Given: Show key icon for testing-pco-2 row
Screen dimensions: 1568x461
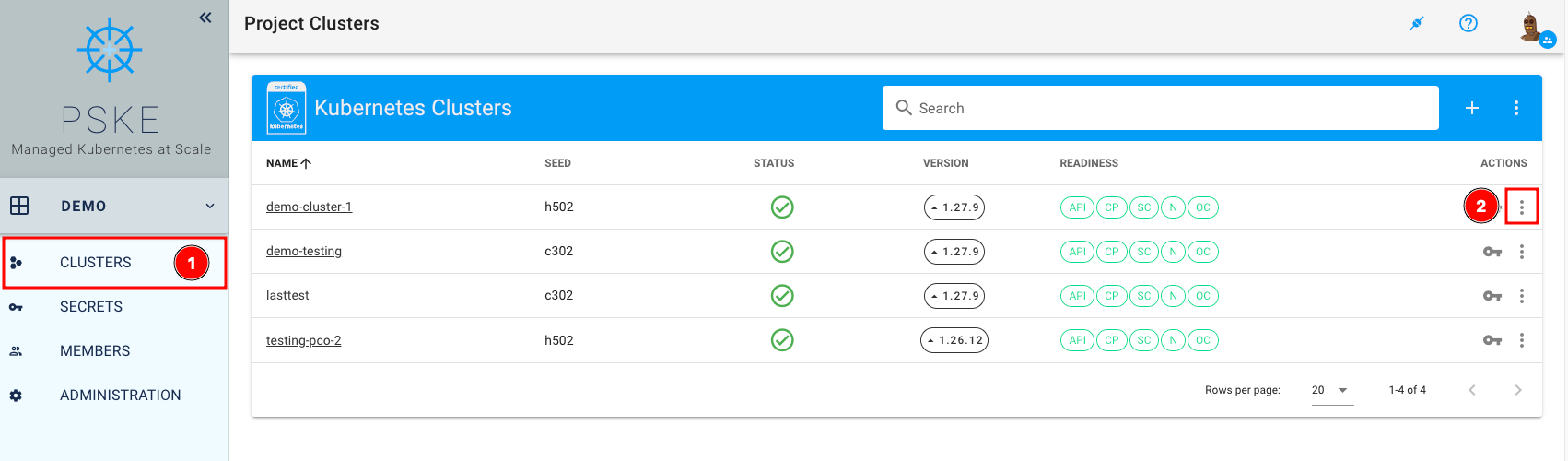Looking at the screenshot, I should click(x=1492, y=340).
